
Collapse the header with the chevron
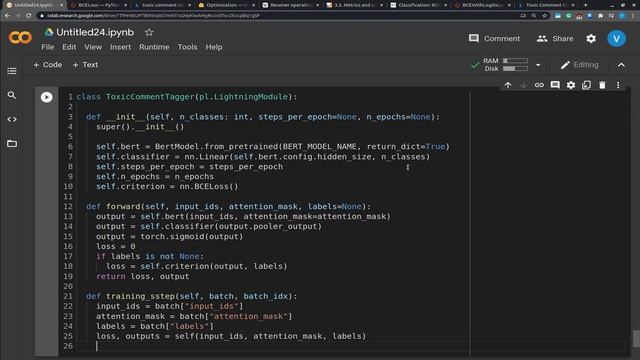[x=621, y=65]
